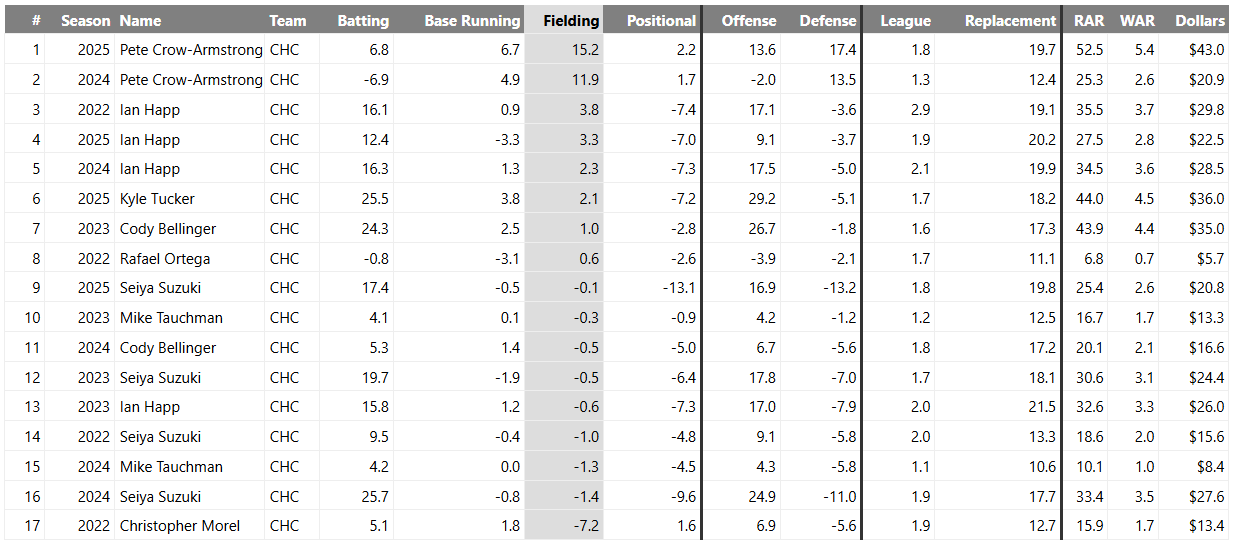Open Pete Crow-Armstrong's 2025 player link
The height and width of the screenshot is (541, 1235).
191,50
